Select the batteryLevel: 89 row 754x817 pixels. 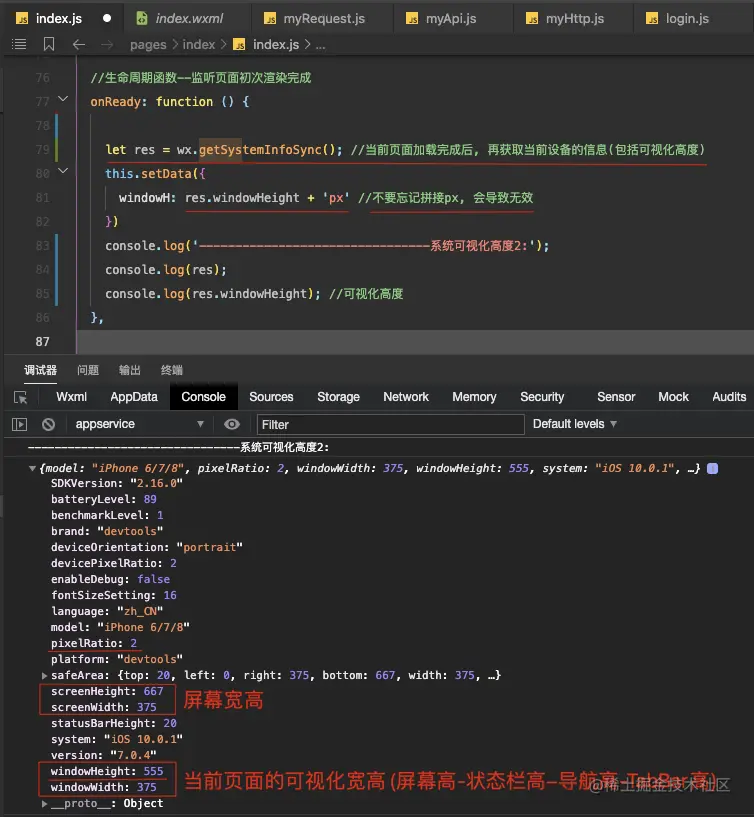point(104,499)
